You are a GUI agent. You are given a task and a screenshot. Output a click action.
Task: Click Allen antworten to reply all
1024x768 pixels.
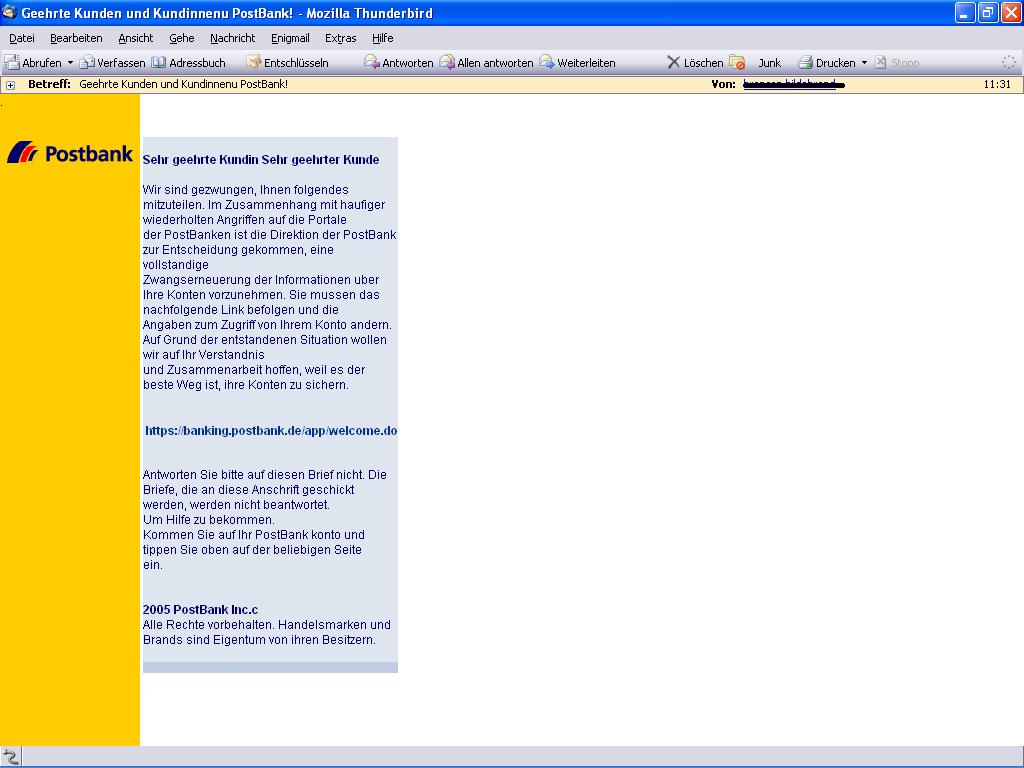tap(486, 63)
